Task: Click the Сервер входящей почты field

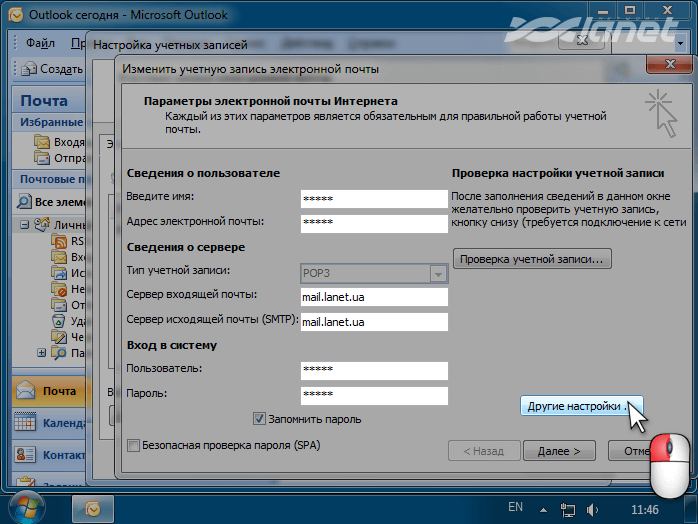Action: pyautogui.click(x=373, y=297)
